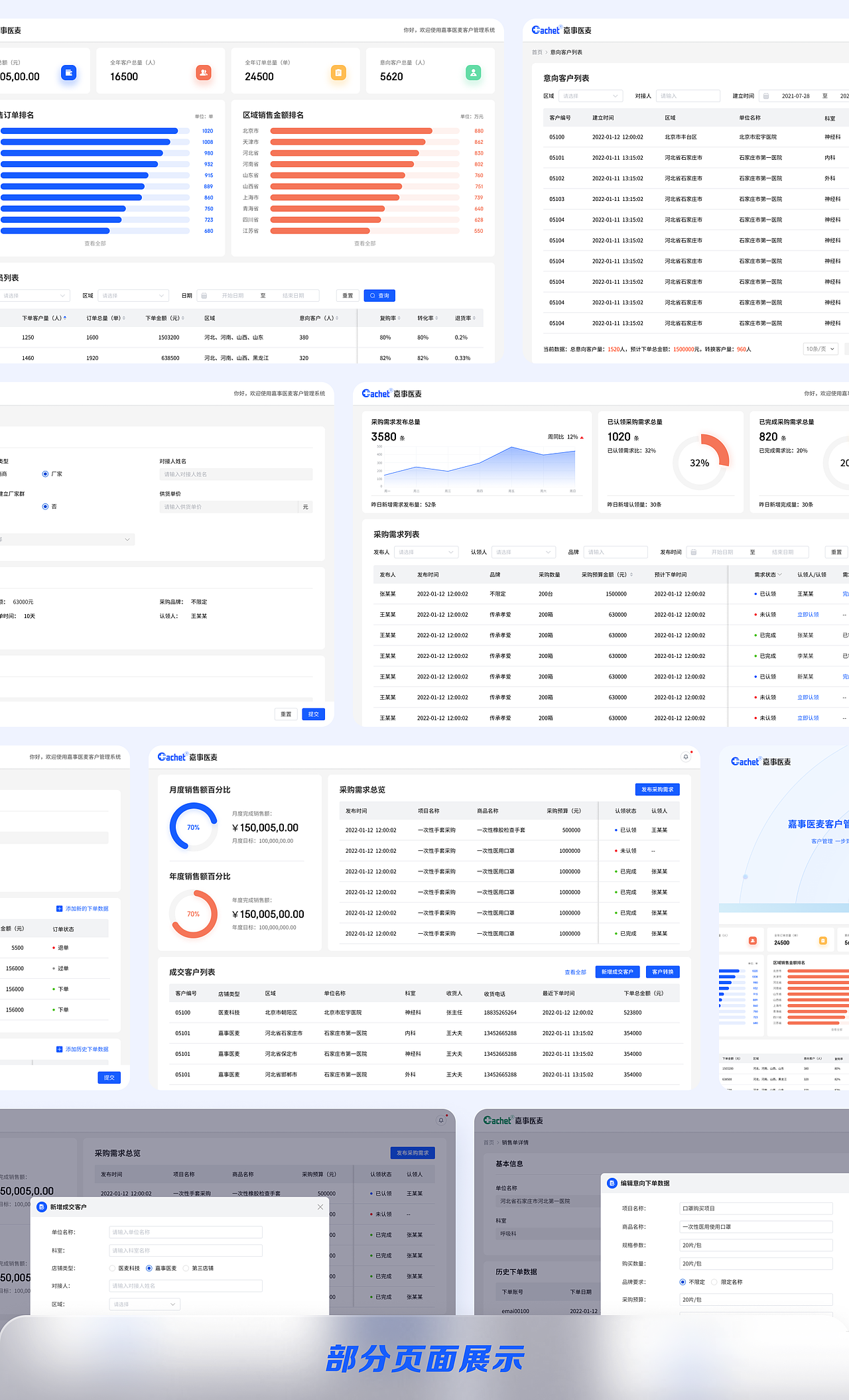Click the blue 查询 search button
Viewport: 849px width, 1400px height.
click(x=380, y=296)
